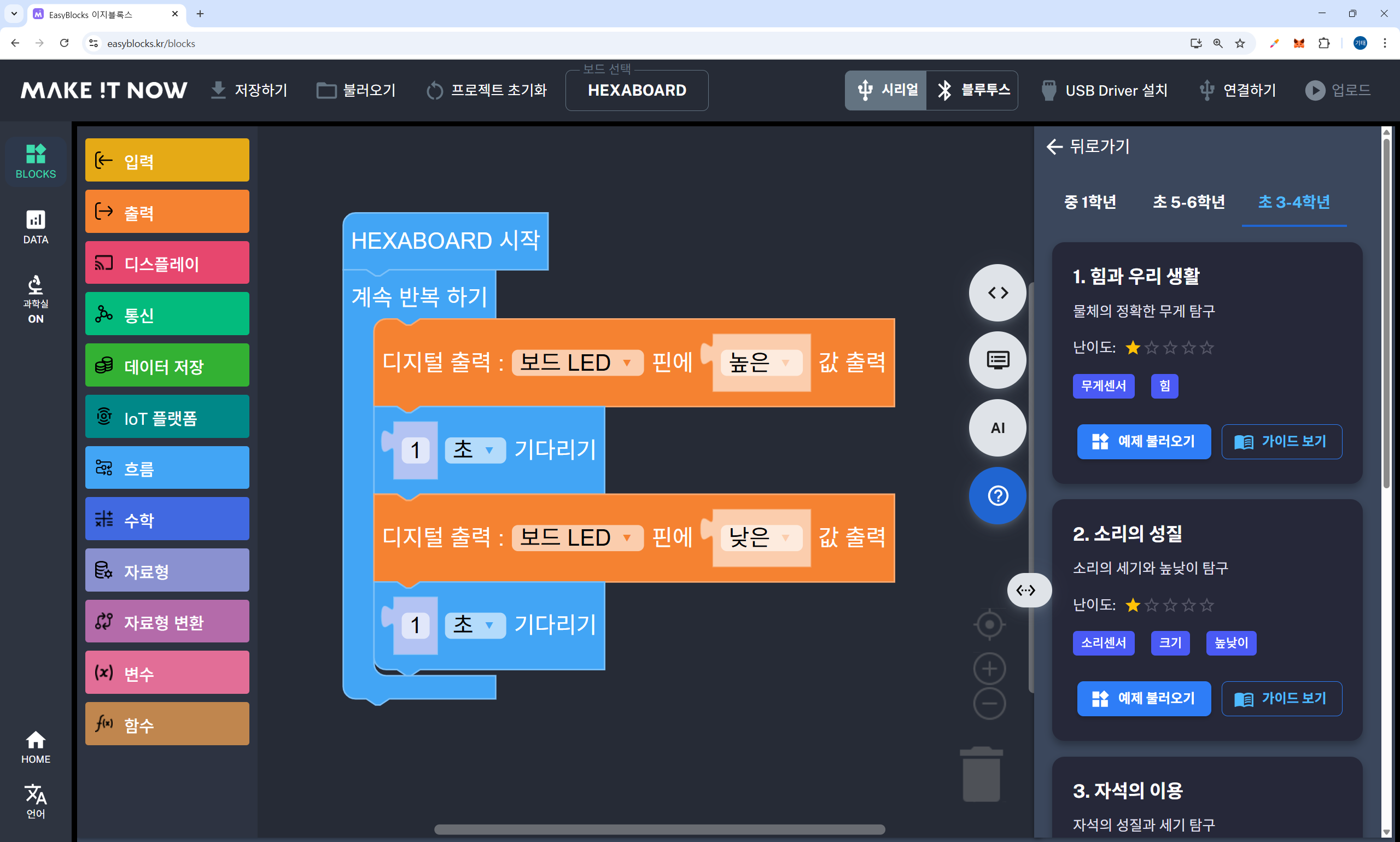The height and width of the screenshot is (842, 1400).
Task: Switch connection mode to 블루투스
Action: point(973,90)
